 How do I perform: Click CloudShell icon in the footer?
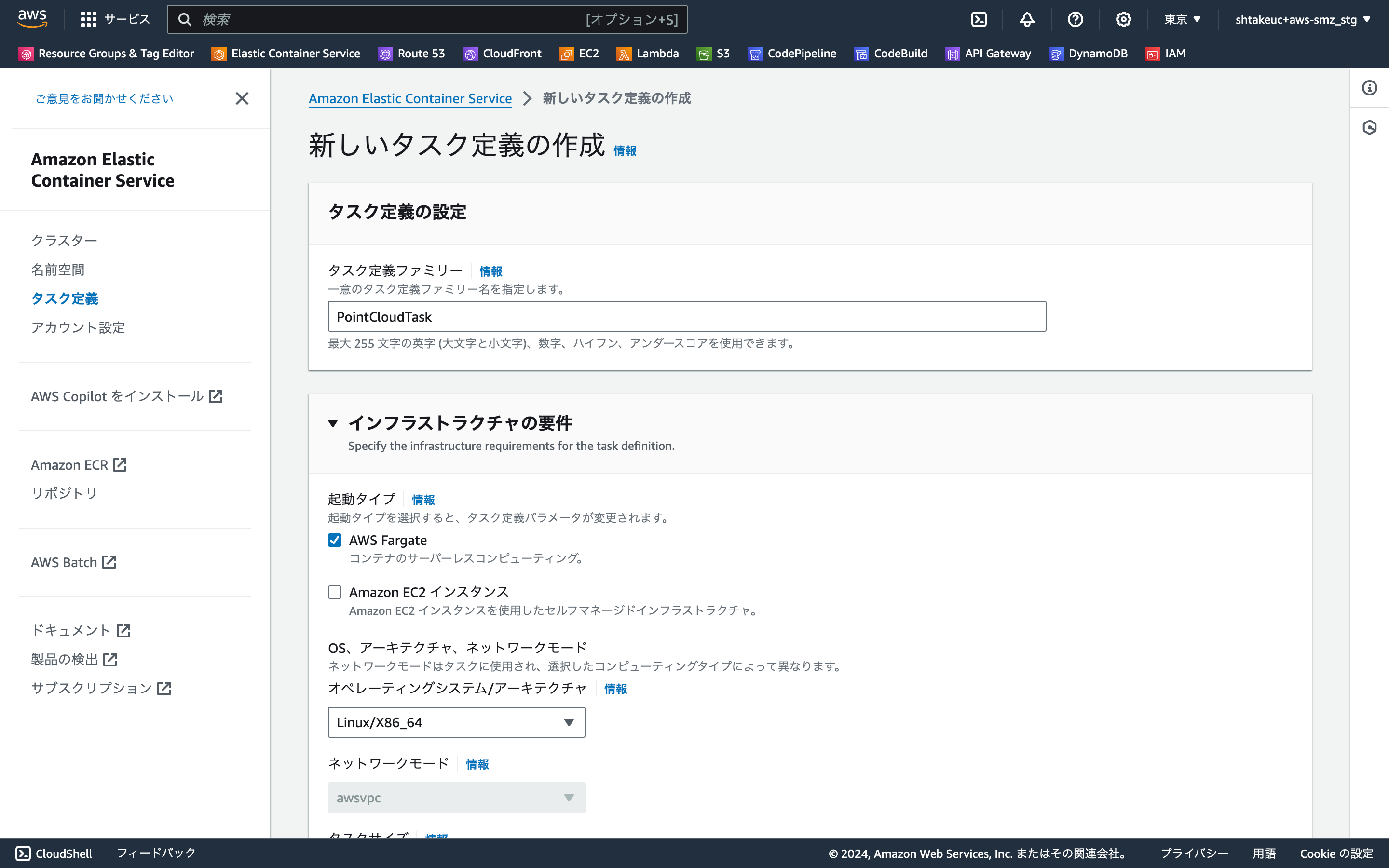pyautogui.click(x=23, y=853)
